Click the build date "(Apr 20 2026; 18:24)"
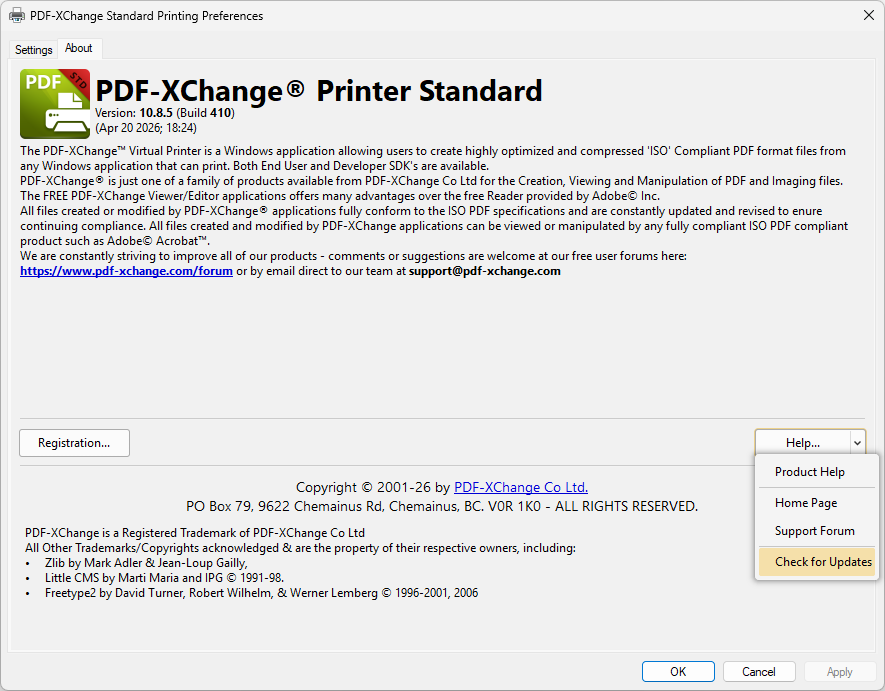This screenshot has height=691, width=885. point(146,128)
